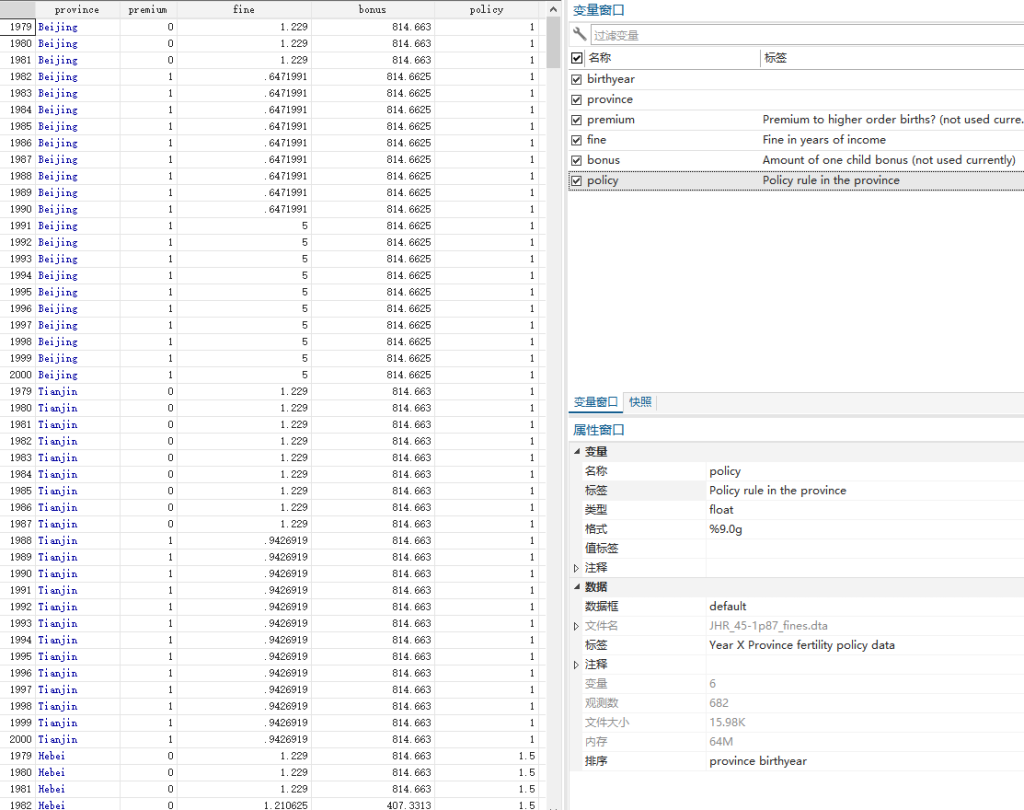Collapse the 变量 properties section
1024x810 pixels.
point(577,451)
